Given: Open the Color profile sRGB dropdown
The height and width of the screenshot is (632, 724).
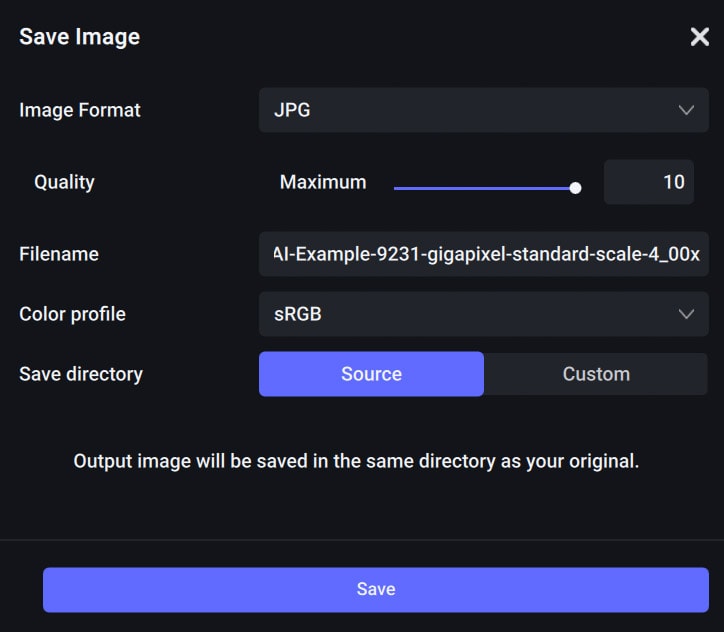Looking at the screenshot, I should tap(483, 314).
